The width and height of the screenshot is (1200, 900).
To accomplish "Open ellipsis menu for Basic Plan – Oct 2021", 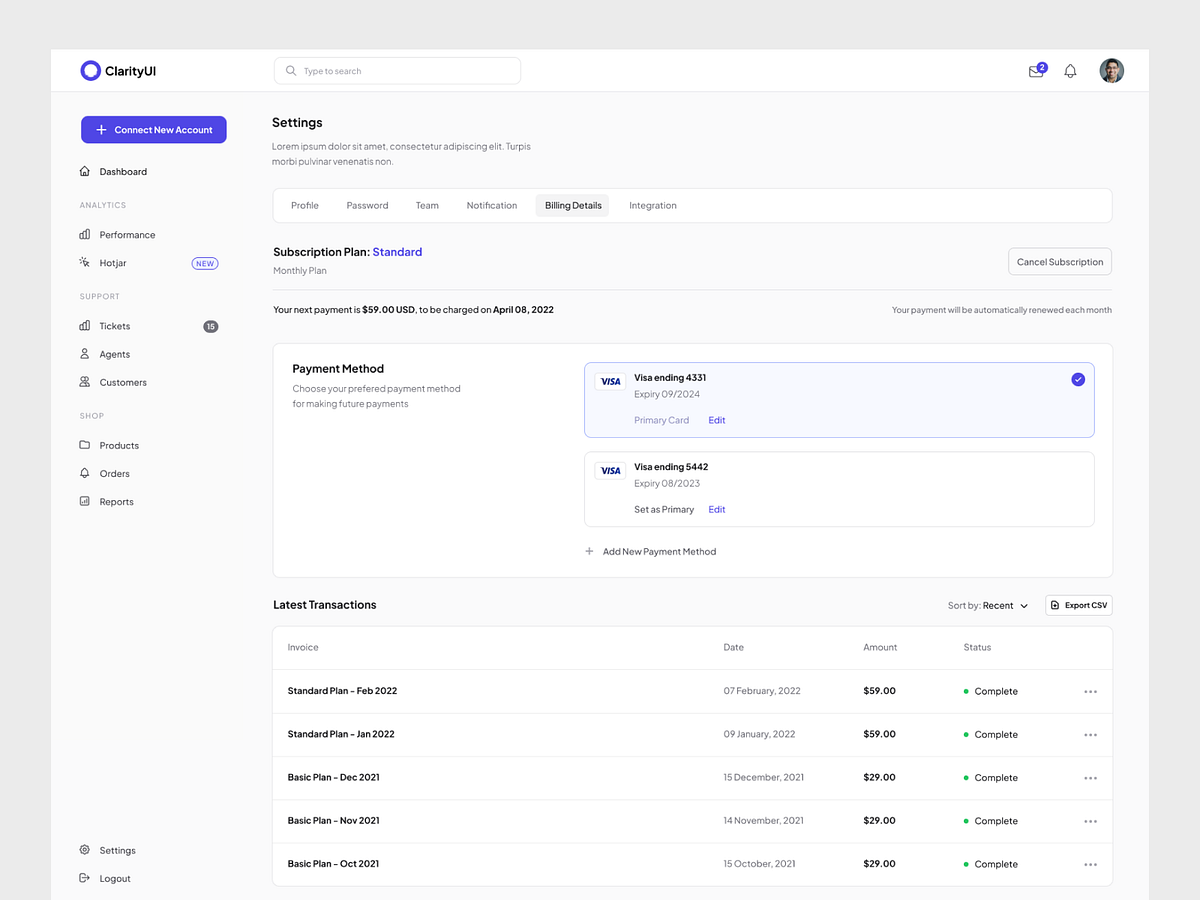I will (x=1090, y=863).
